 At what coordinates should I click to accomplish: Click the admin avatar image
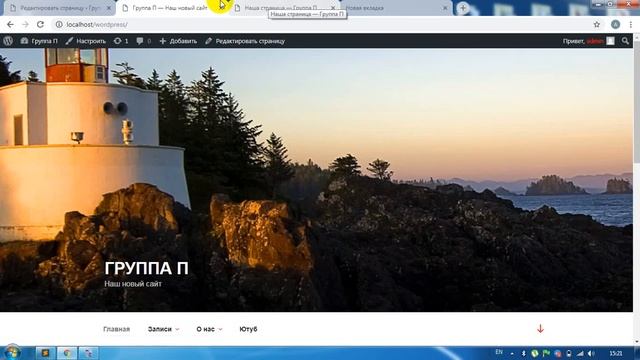coord(610,41)
